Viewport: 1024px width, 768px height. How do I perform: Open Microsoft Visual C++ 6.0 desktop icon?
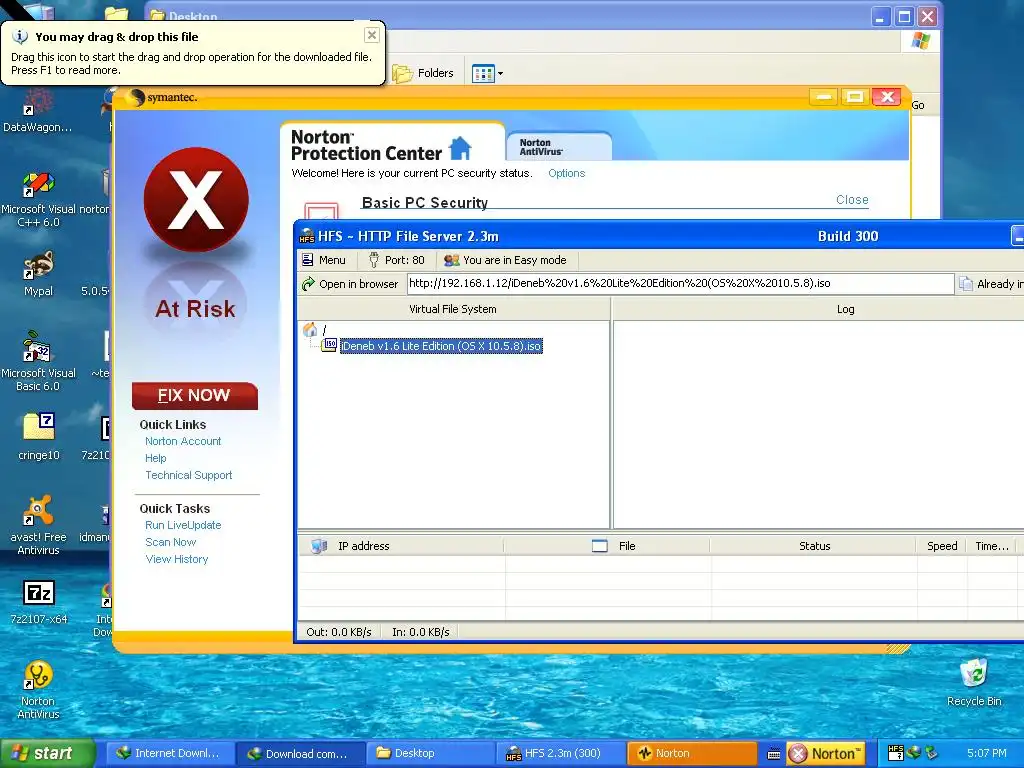(x=39, y=199)
